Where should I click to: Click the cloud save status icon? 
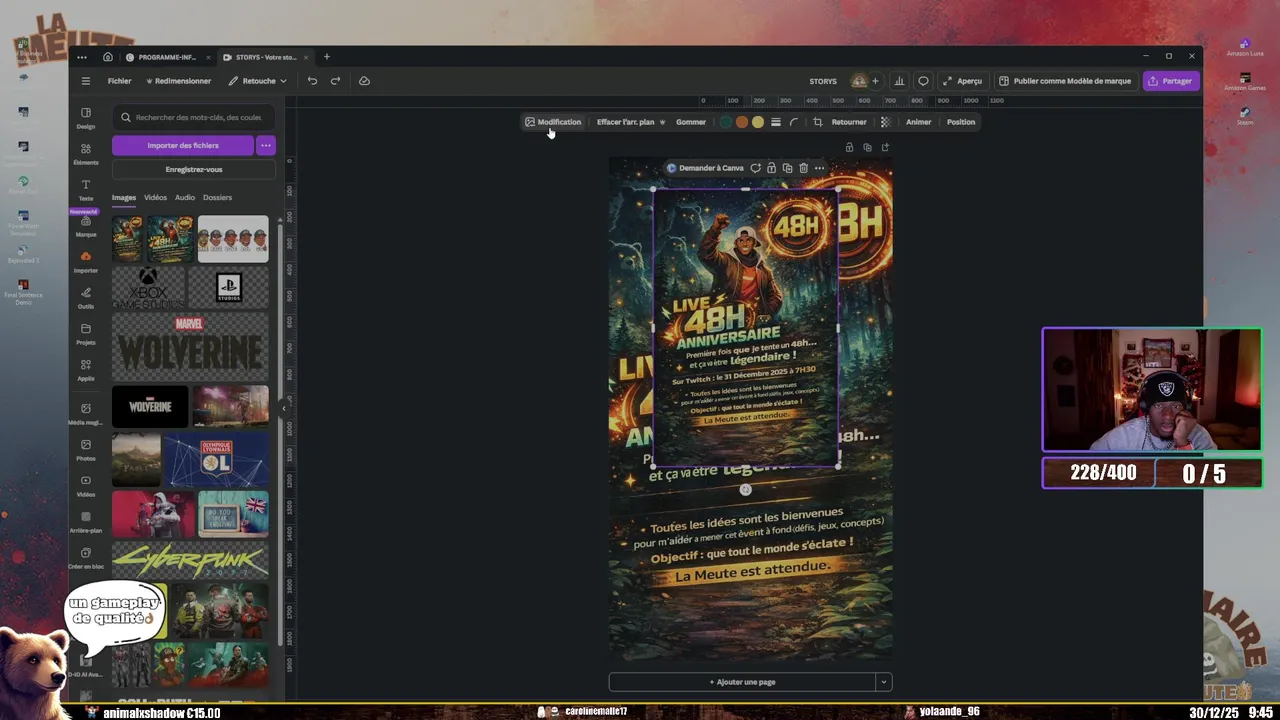point(364,81)
